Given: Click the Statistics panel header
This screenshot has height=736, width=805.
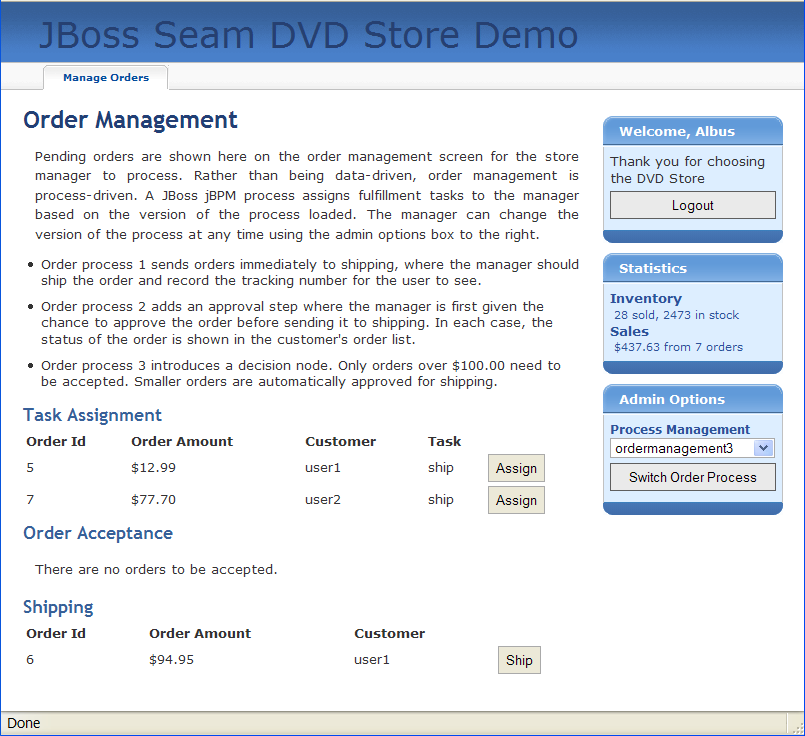Looking at the screenshot, I should point(653,268).
